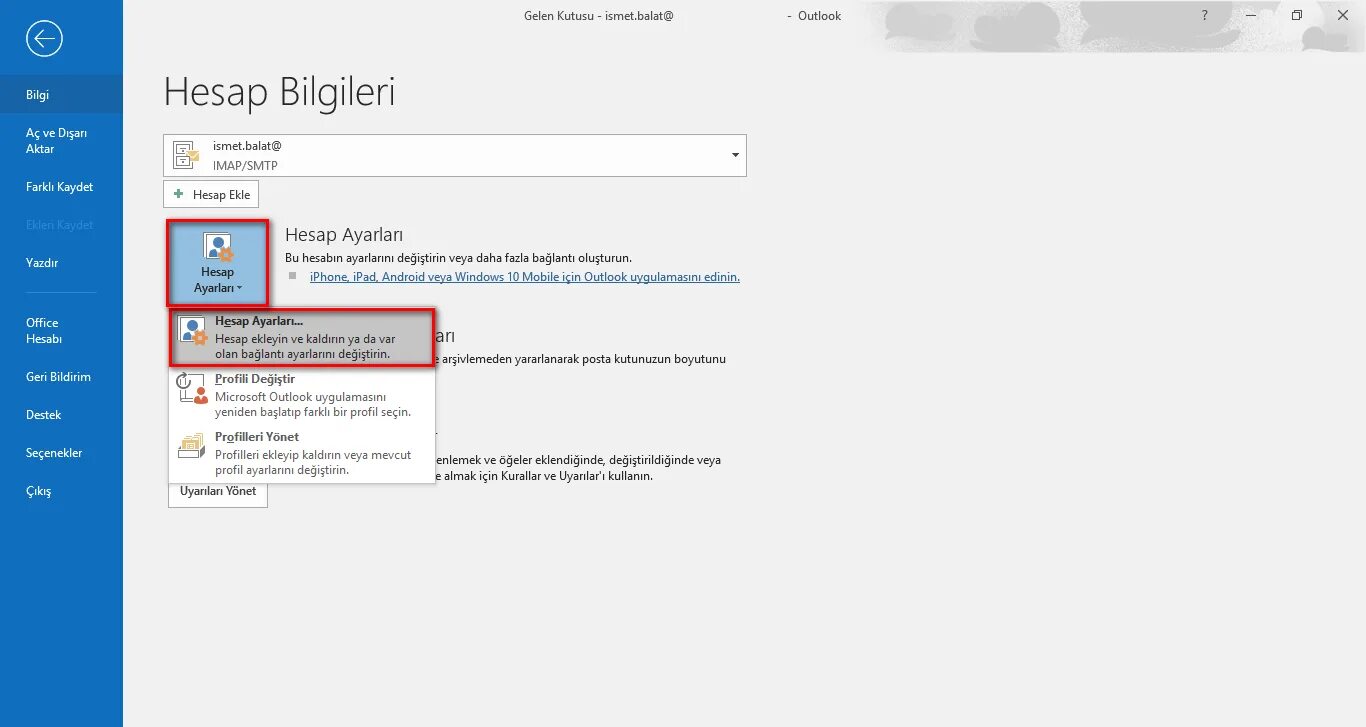Image resolution: width=1366 pixels, height=727 pixels.
Task: Click the Uyarıları Yönet button
Action: tap(218, 491)
